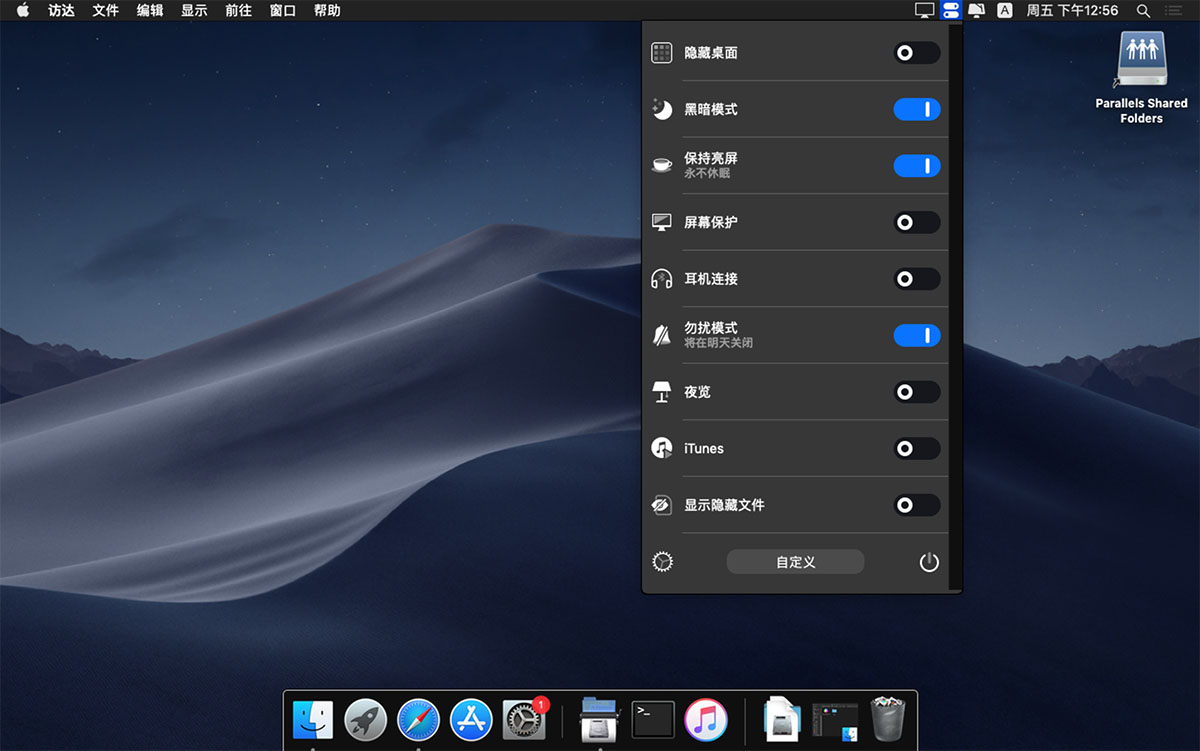Enable the 显示隐藏文件 switch

pos(916,505)
